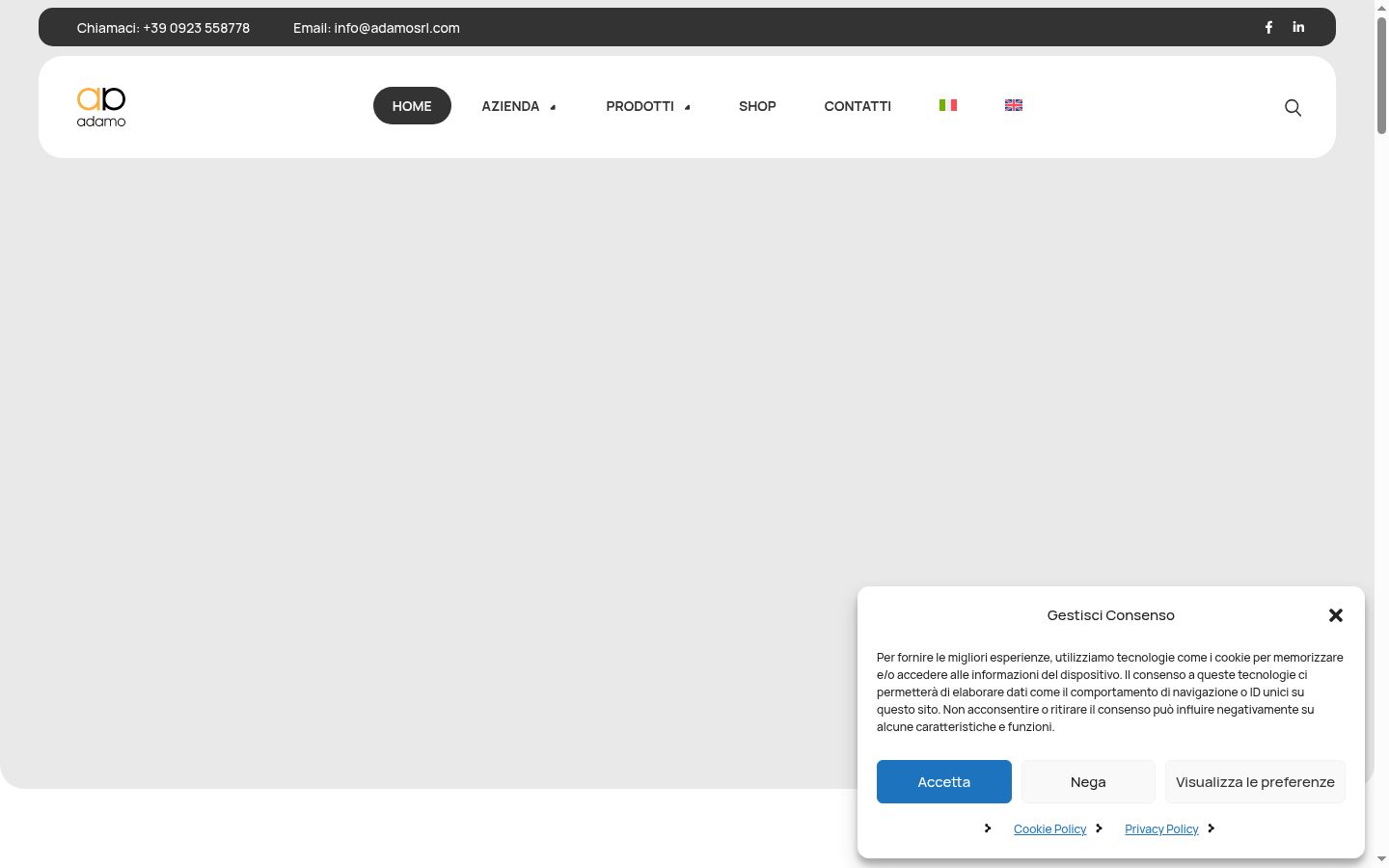Click the email info@adamosrl.com
Image resolution: width=1389 pixels, height=868 pixels.
[396, 28]
